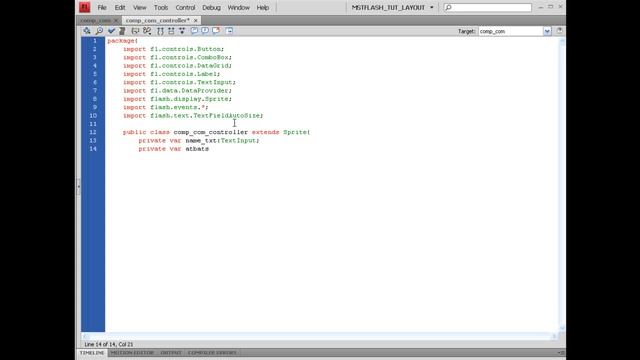Click the Target field showing comp_com
The width and height of the screenshot is (640, 360).
click(x=511, y=31)
